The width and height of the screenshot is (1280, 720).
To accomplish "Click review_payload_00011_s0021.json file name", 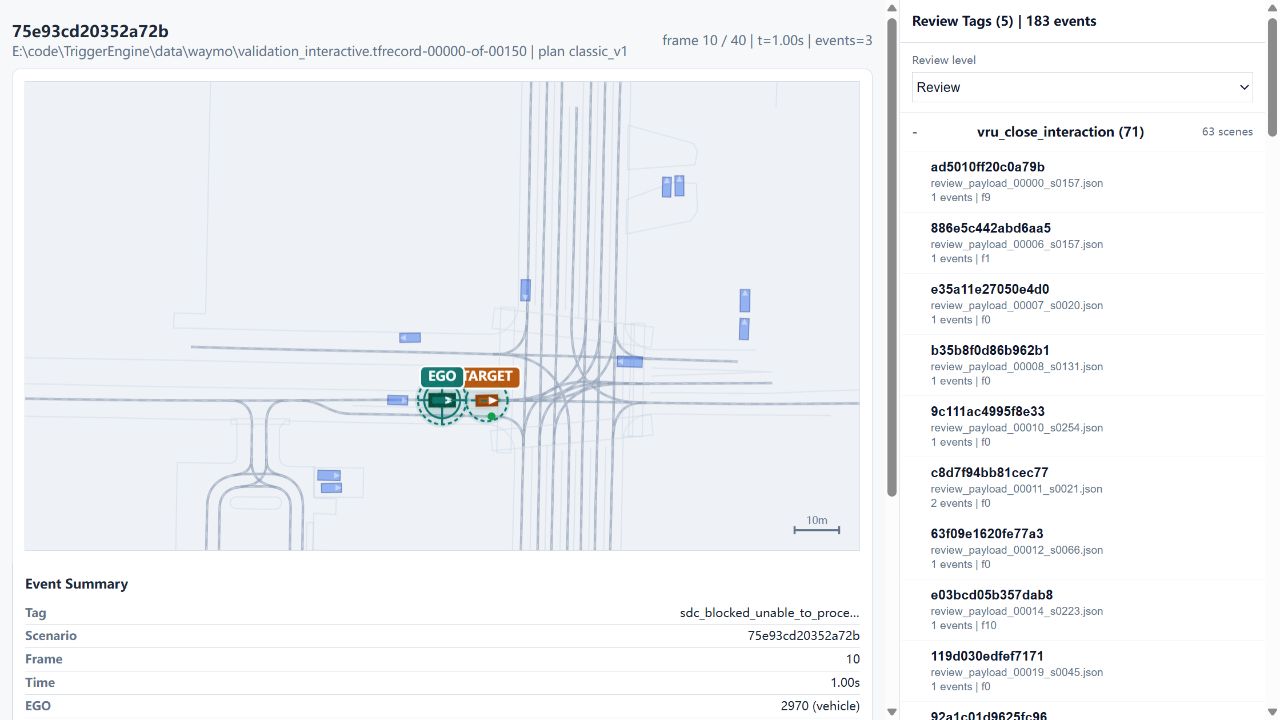I will pyautogui.click(x=1016, y=489).
